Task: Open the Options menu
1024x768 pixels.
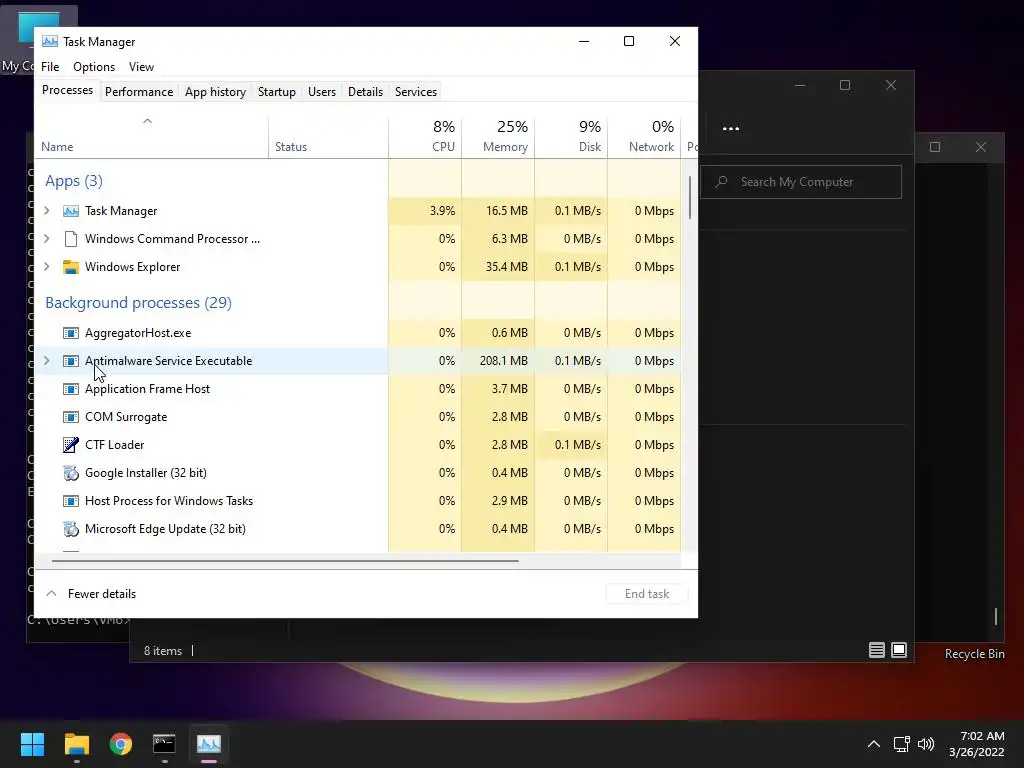Action: click(x=94, y=67)
